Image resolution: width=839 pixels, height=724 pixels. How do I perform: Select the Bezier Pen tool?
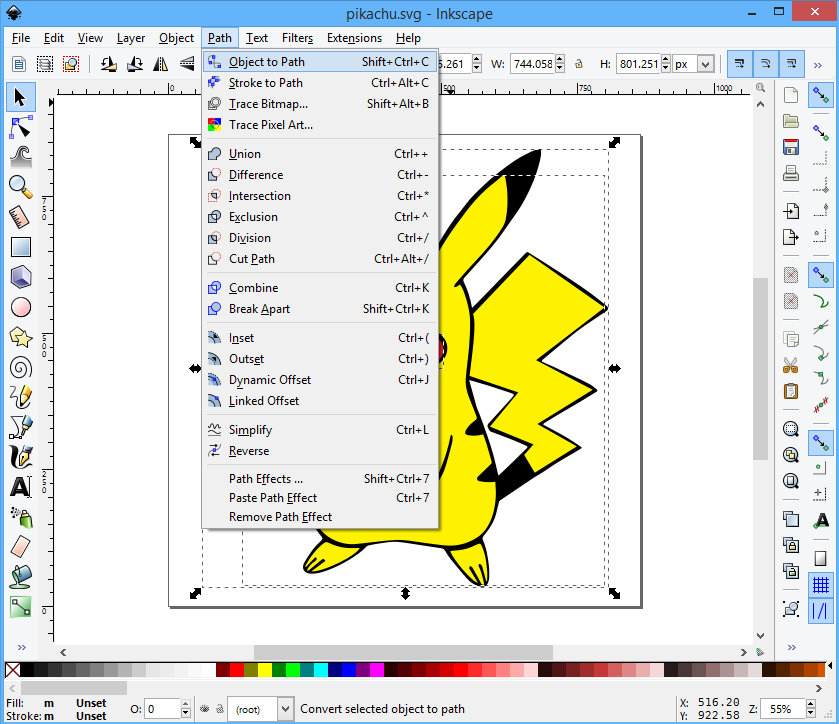(20, 427)
